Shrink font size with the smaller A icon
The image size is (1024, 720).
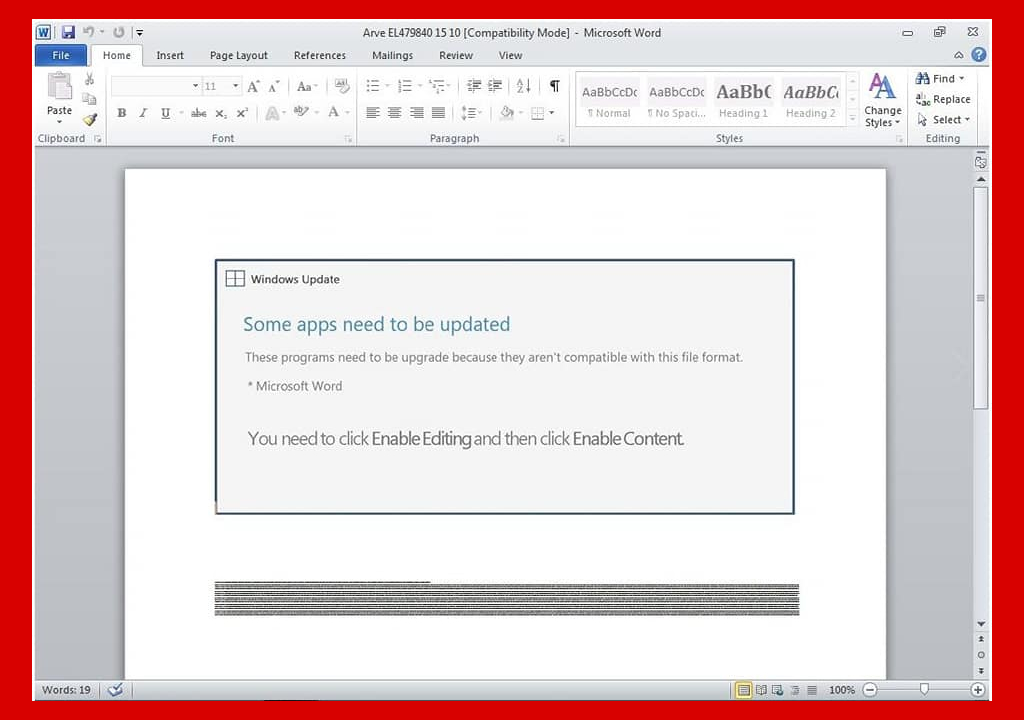click(274, 86)
